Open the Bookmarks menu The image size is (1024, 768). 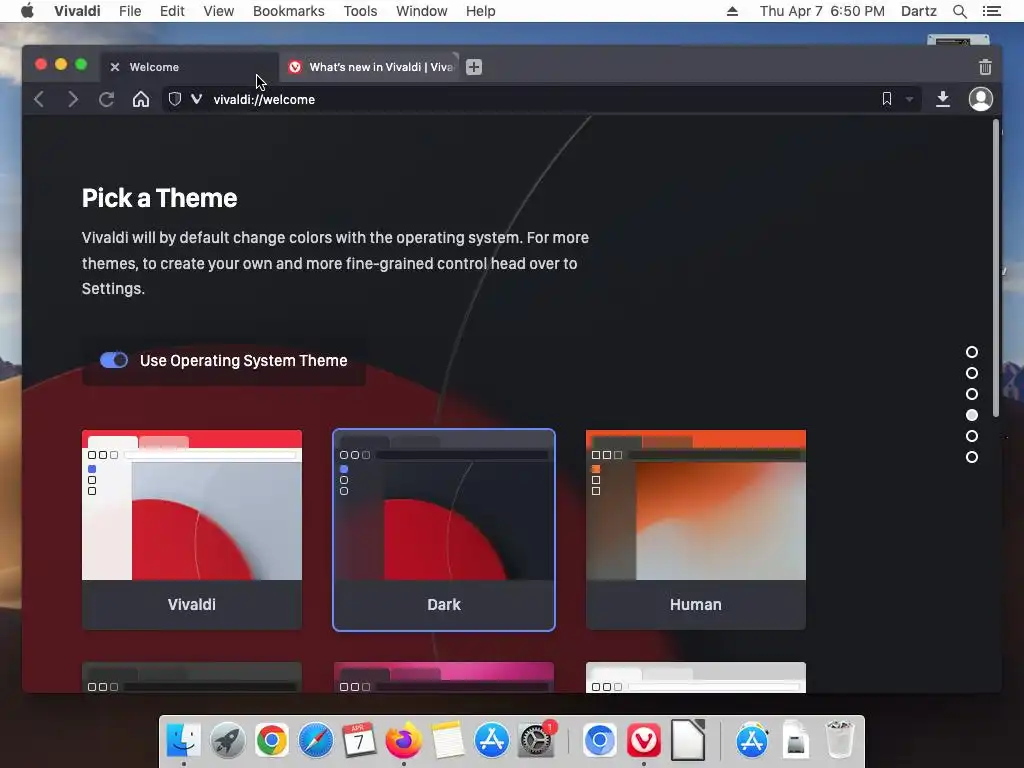click(289, 11)
